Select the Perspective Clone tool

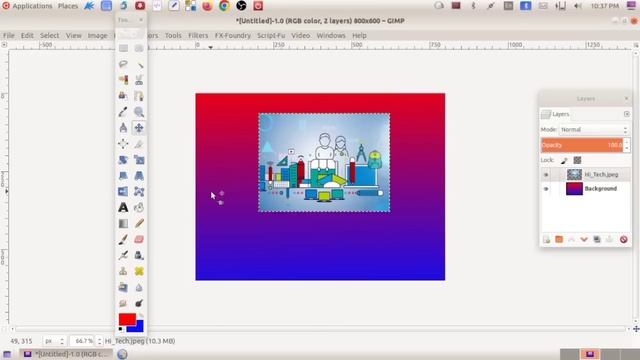click(x=123, y=287)
